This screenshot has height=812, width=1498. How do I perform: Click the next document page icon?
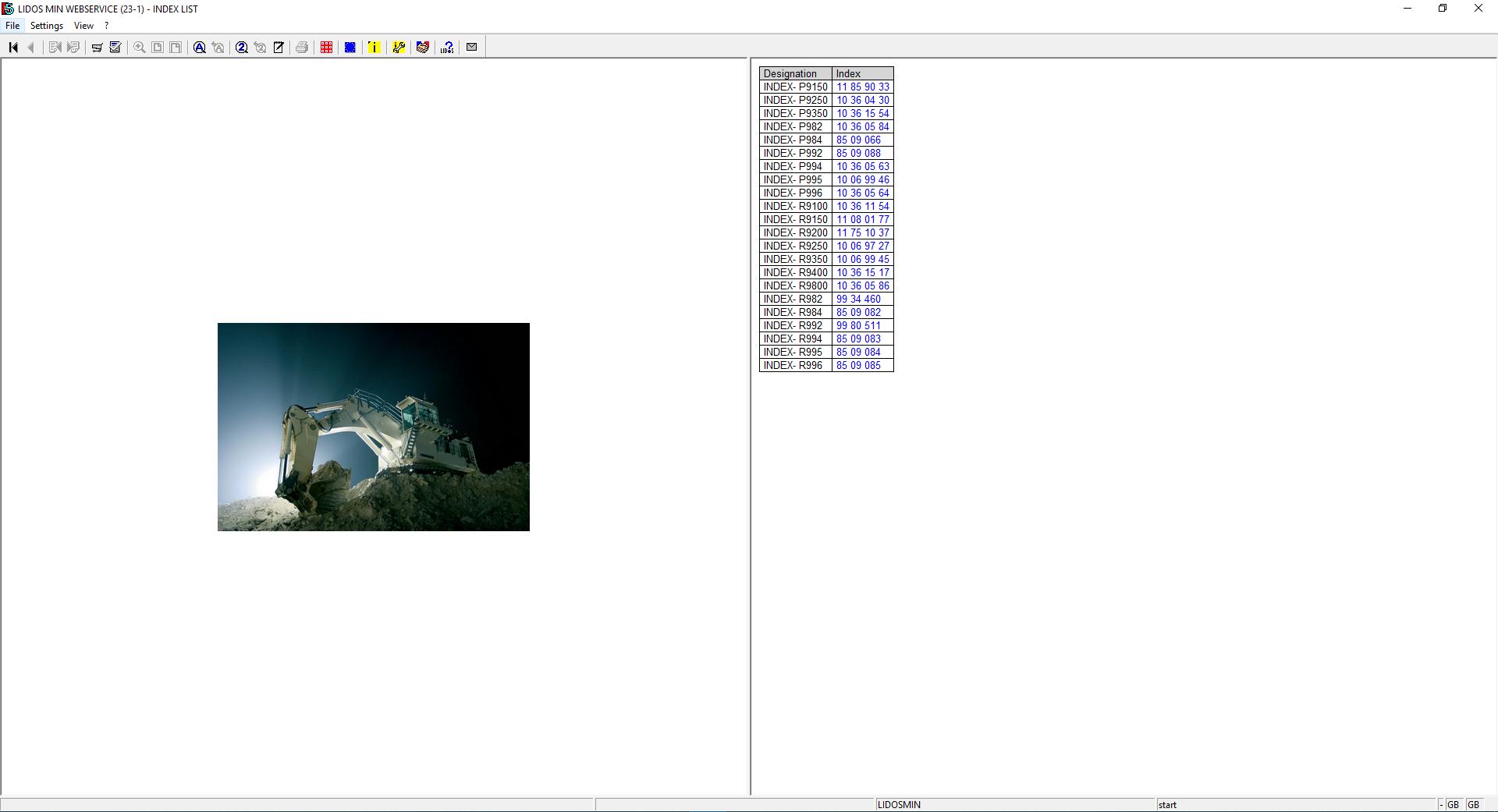(73, 48)
